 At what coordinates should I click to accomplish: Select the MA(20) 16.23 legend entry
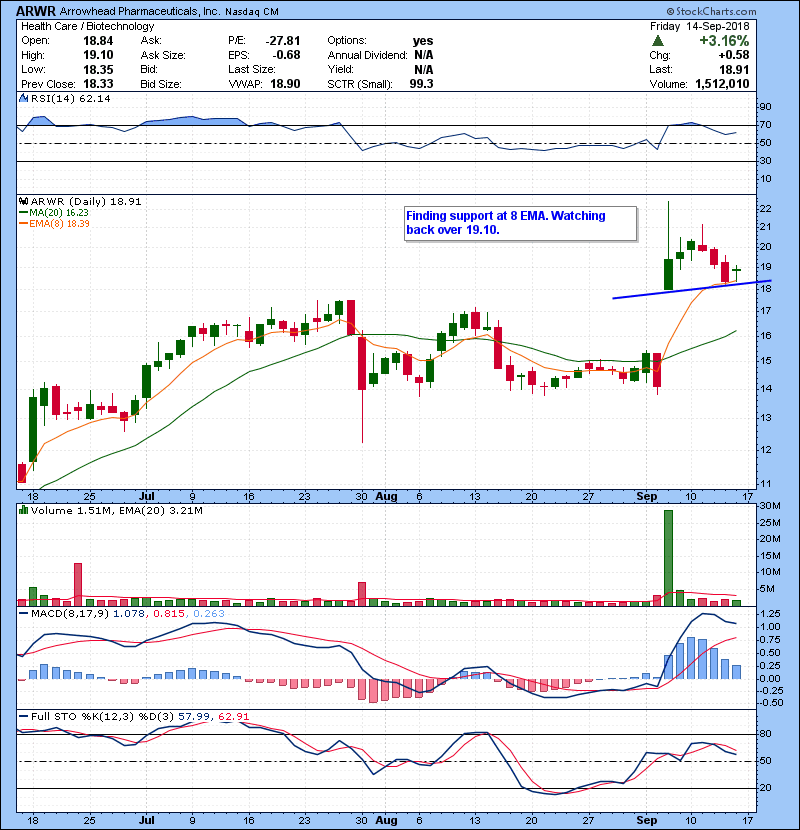click(54, 212)
